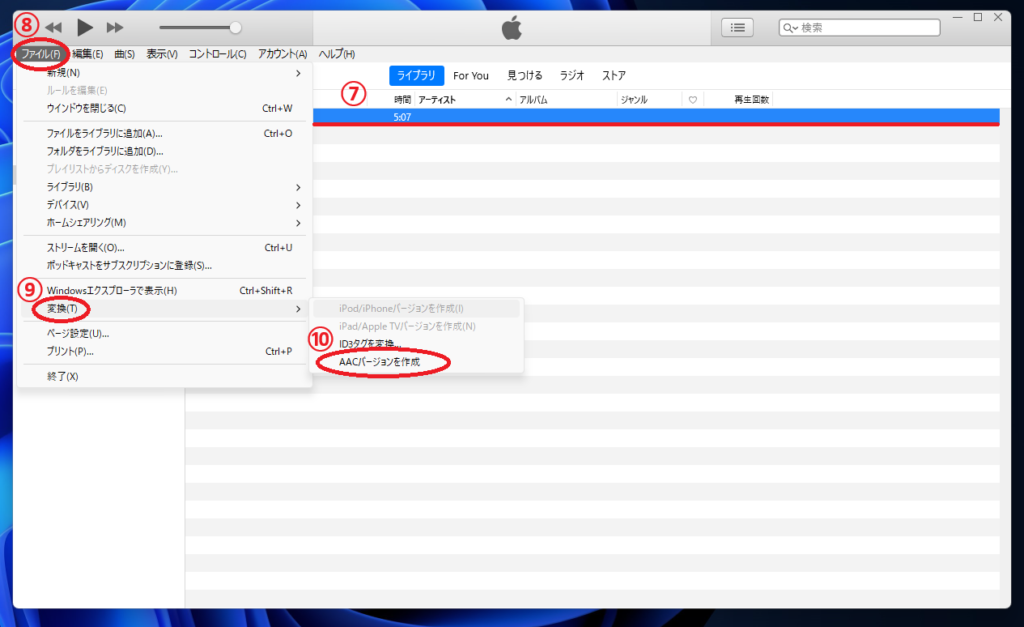Choose プリント(P)... menu item

click(164, 351)
